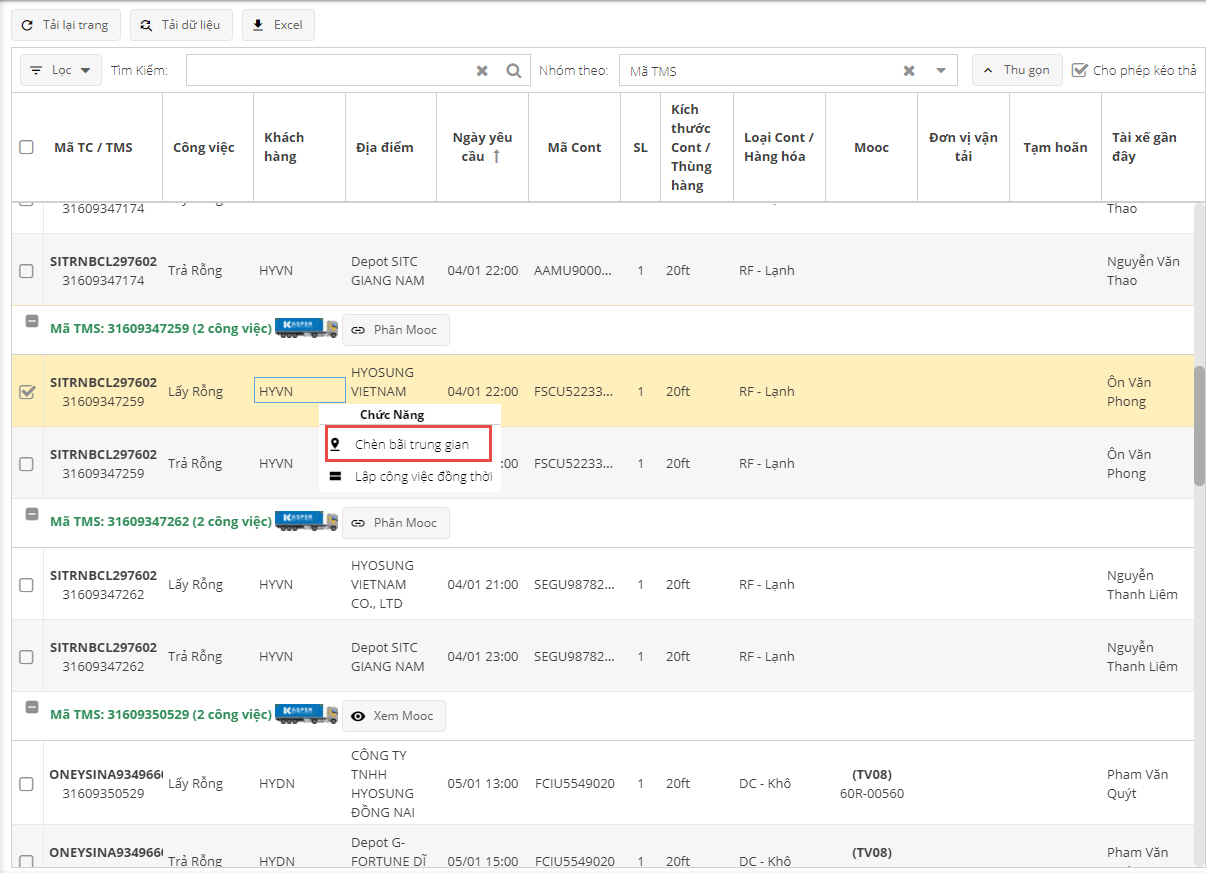Open the Lọc filter dropdown
1206x873 pixels.
(61, 70)
